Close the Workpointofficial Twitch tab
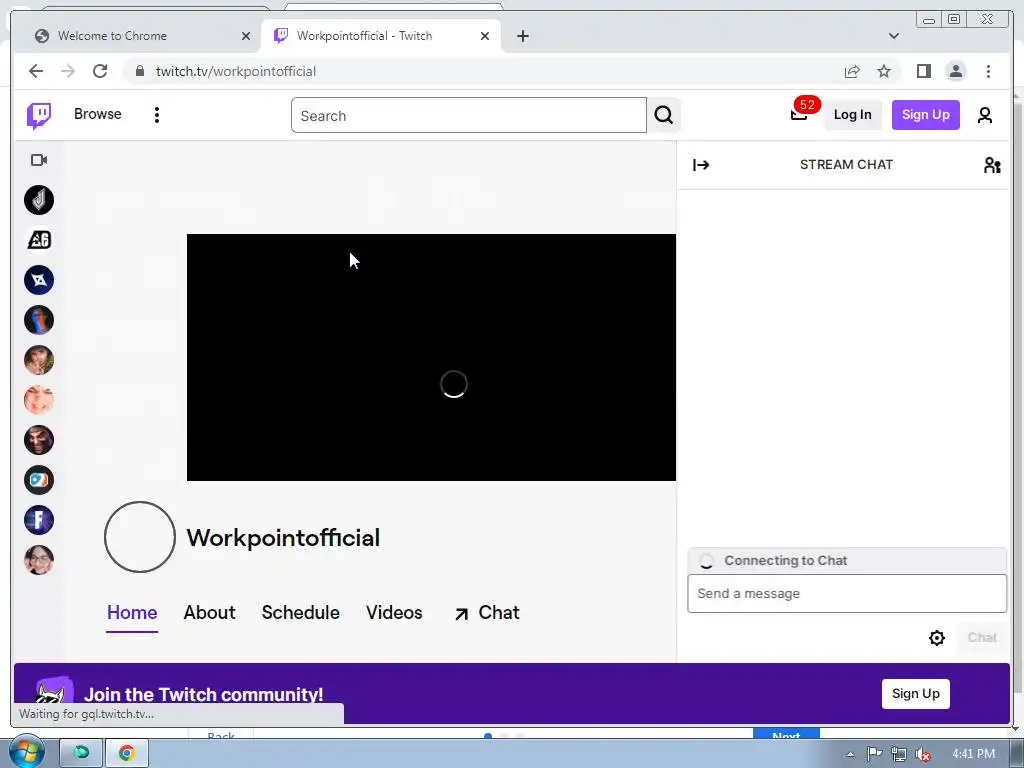The width and height of the screenshot is (1024, 768). point(485,36)
